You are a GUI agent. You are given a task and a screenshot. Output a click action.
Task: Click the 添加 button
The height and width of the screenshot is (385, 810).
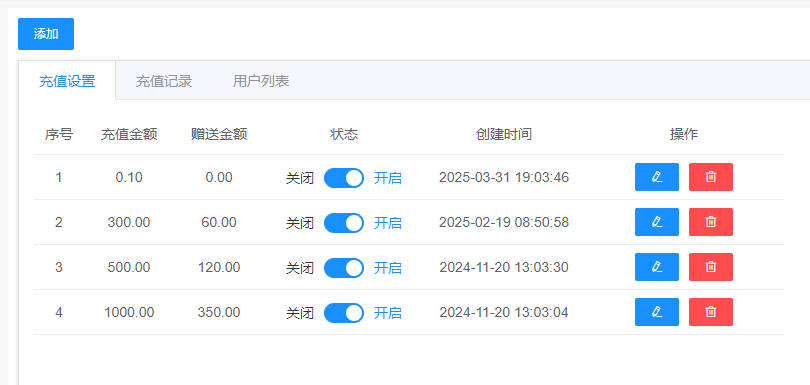tap(46, 34)
